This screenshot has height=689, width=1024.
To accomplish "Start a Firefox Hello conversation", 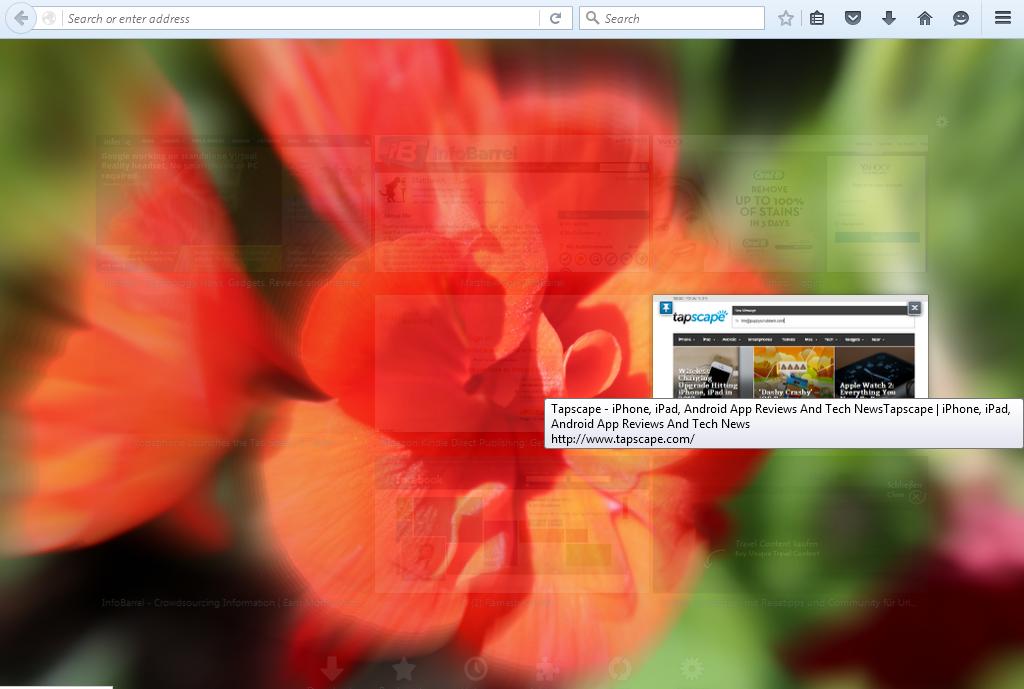I will 961,18.
